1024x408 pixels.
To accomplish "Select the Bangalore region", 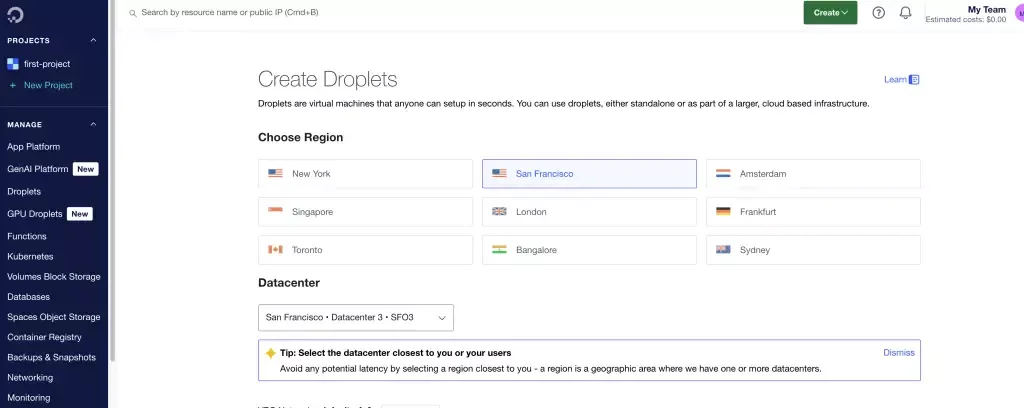I will coord(589,249).
